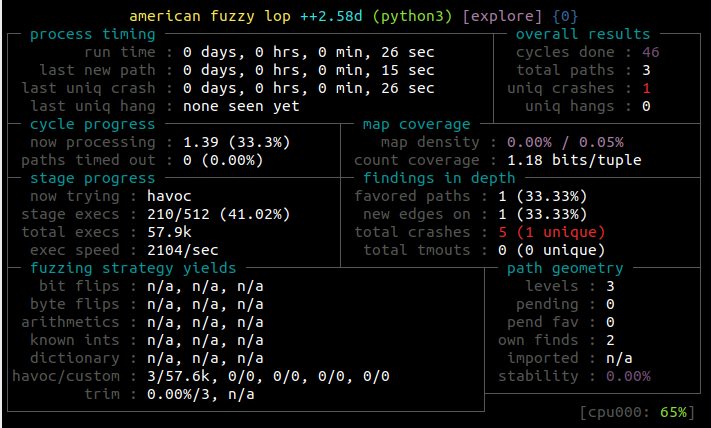
Task: Click the 'new edges on' label
Action: pos(417,214)
